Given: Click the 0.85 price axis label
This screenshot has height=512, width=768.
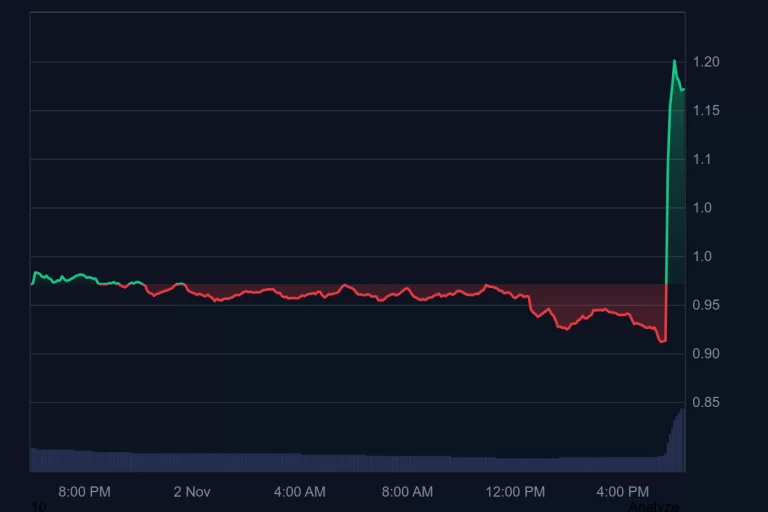Looking at the screenshot, I should [x=708, y=403].
